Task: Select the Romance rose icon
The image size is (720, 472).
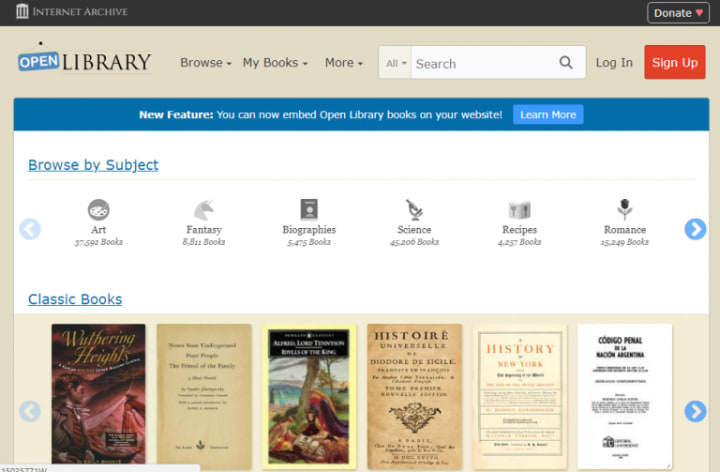Action: [x=624, y=209]
